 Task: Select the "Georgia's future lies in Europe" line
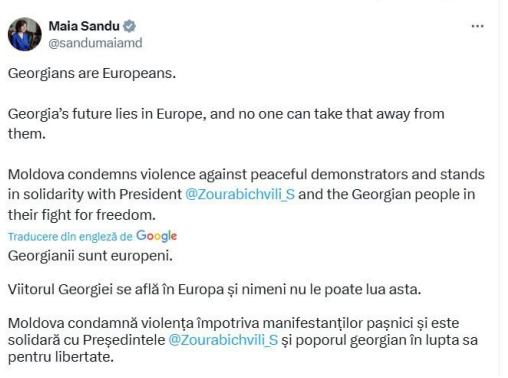(x=226, y=114)
